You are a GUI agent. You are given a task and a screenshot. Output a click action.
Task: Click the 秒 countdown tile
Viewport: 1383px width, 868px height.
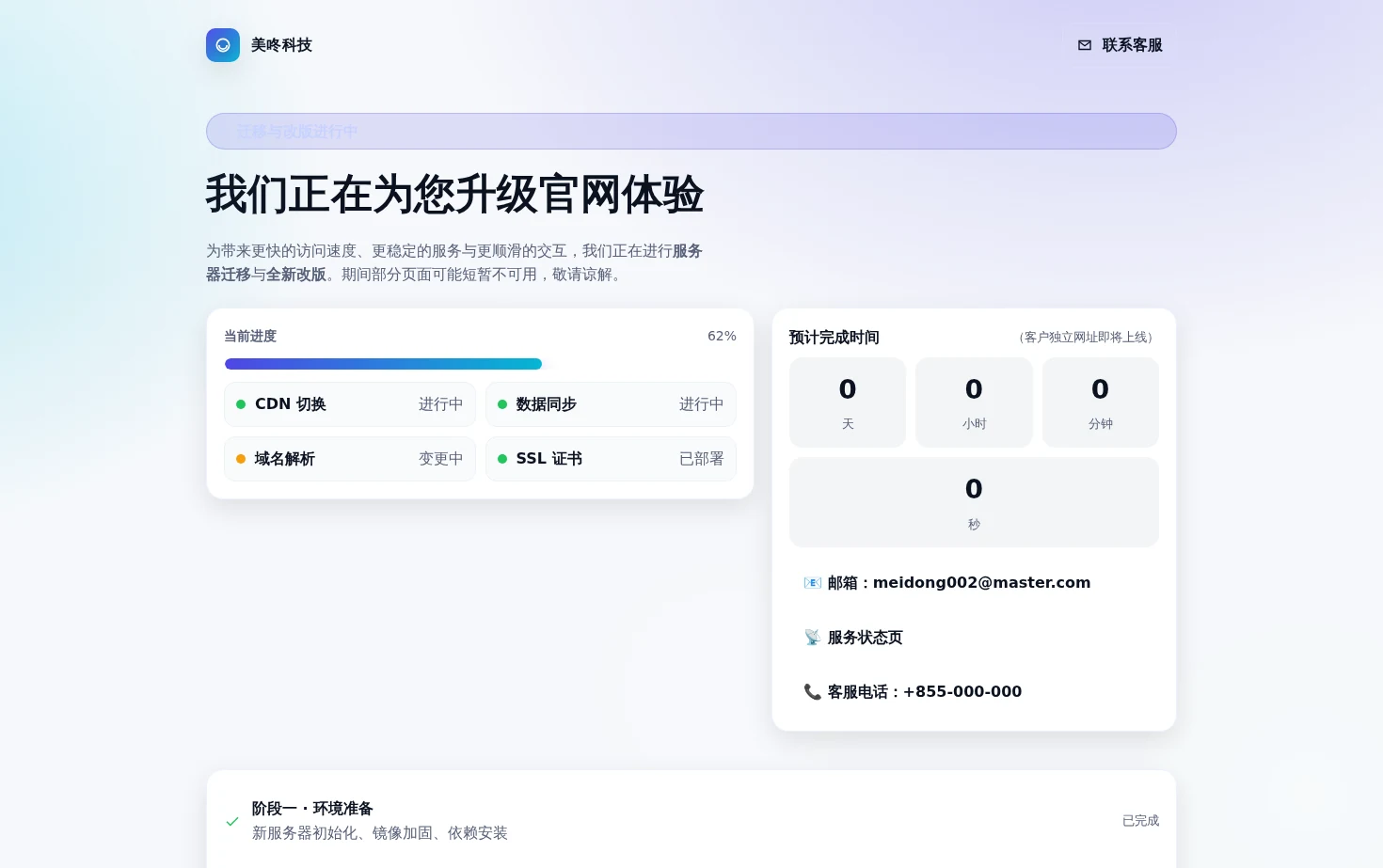point(974,502)
